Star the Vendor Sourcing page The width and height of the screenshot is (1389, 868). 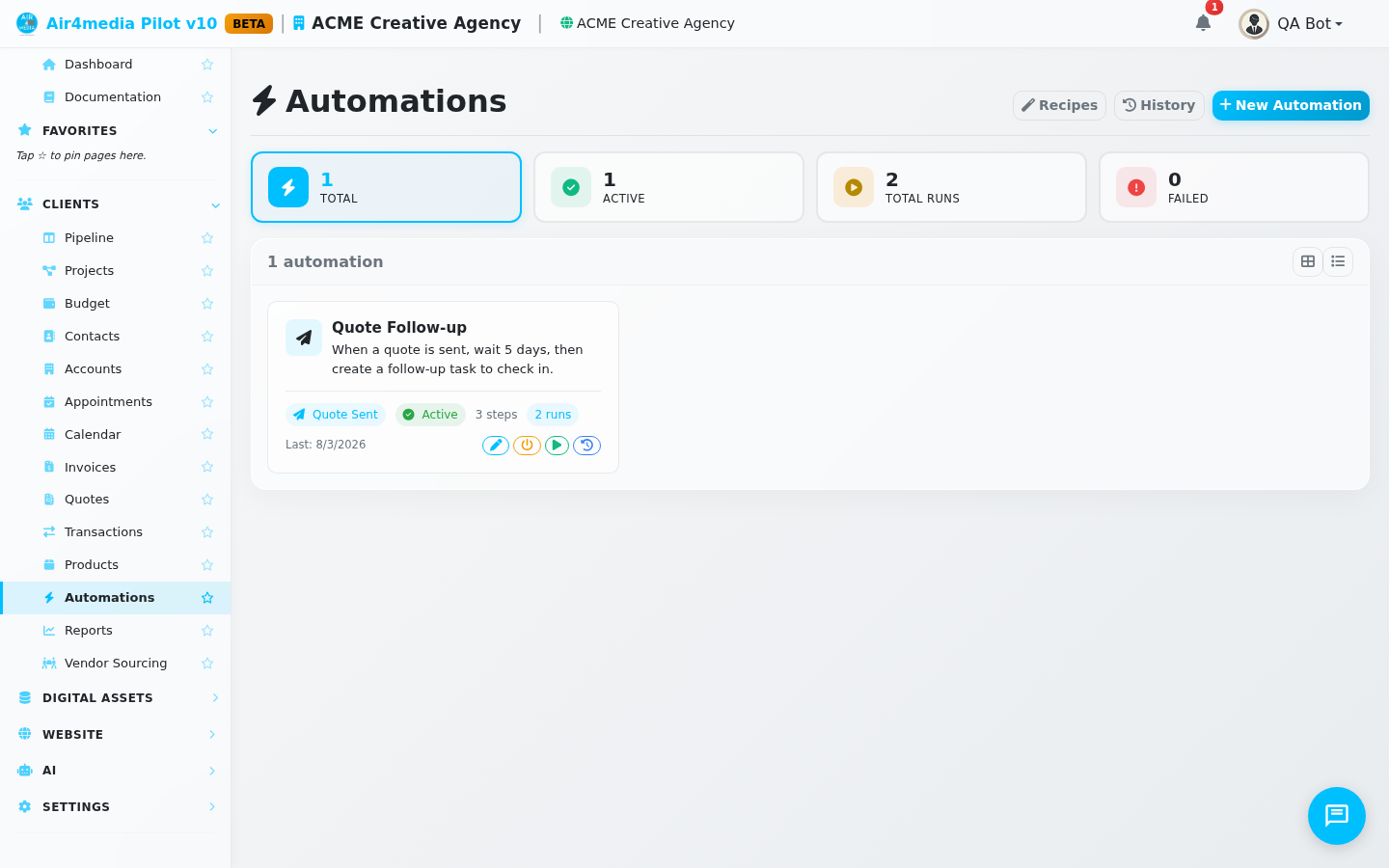pyautogui.click(x=207, y=664)
